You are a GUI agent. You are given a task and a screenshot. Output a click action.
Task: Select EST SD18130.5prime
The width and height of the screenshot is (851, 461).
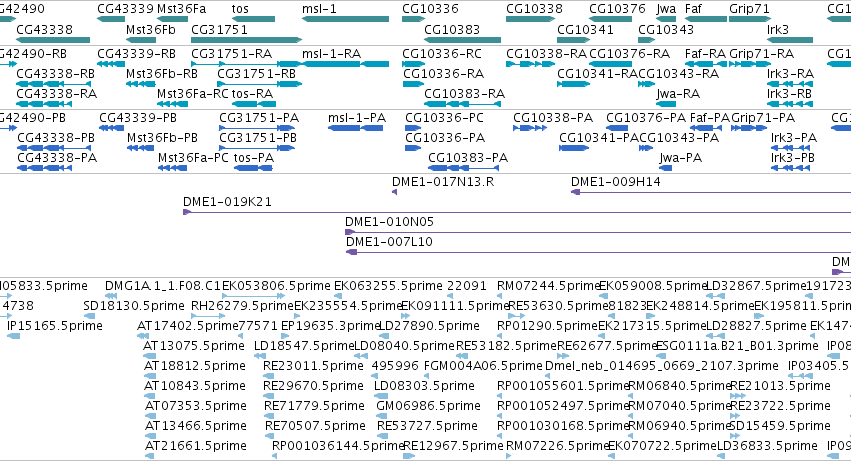90,316
